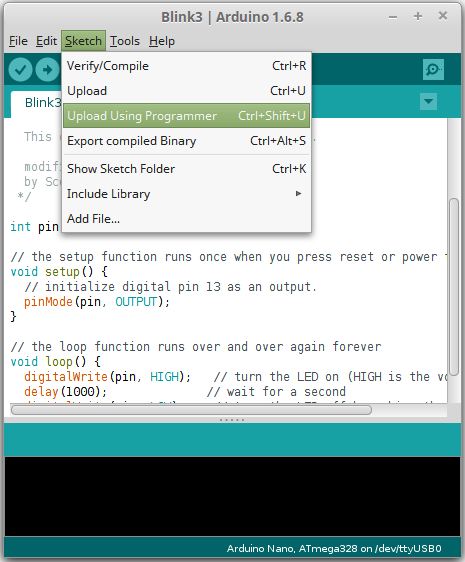Click the vertical editor scrollbar thumb

[454, 287]
